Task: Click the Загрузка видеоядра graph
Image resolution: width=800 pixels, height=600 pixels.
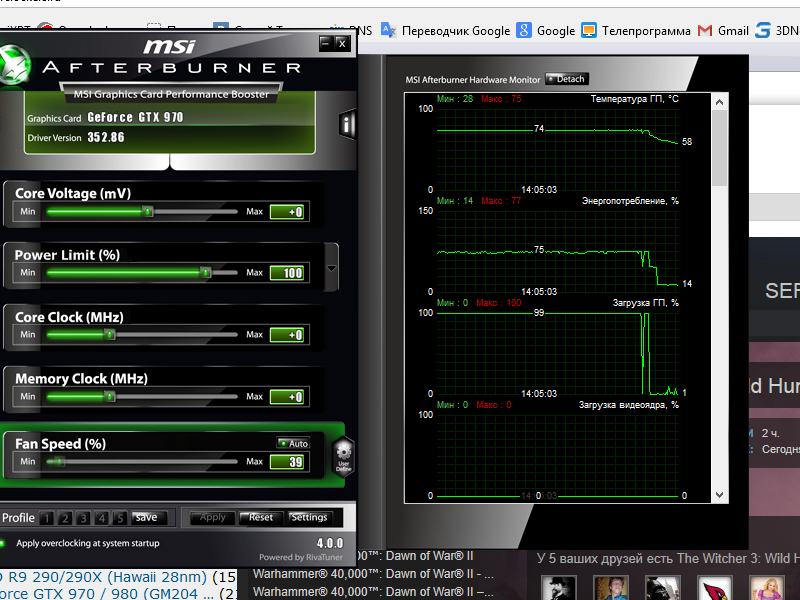Action: [558, 455]
